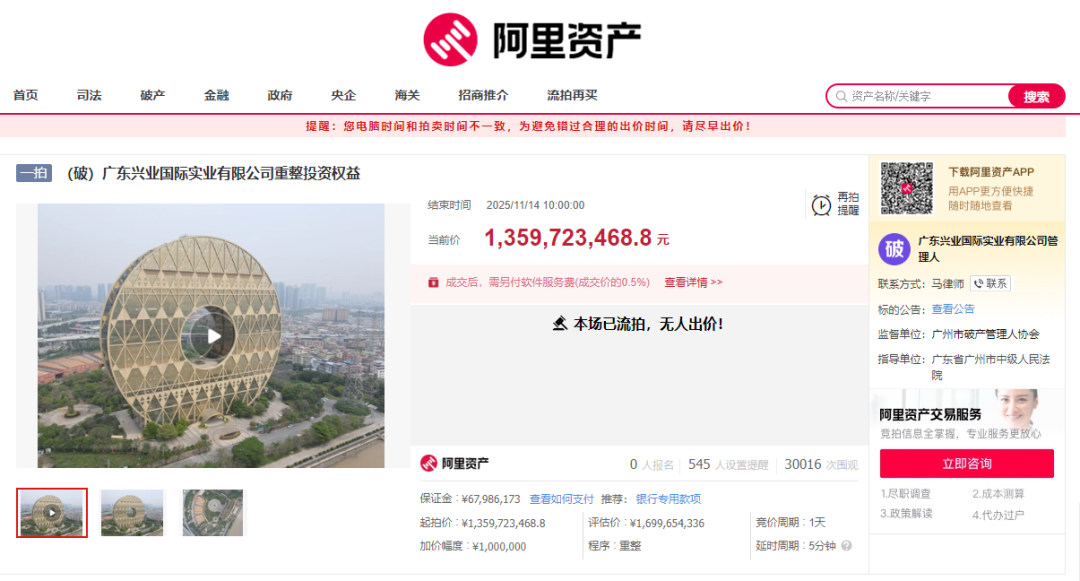This screenshot has height=581, width=1080.
Task: Open the 查看公告 link
Action: [x=953, y=309]
